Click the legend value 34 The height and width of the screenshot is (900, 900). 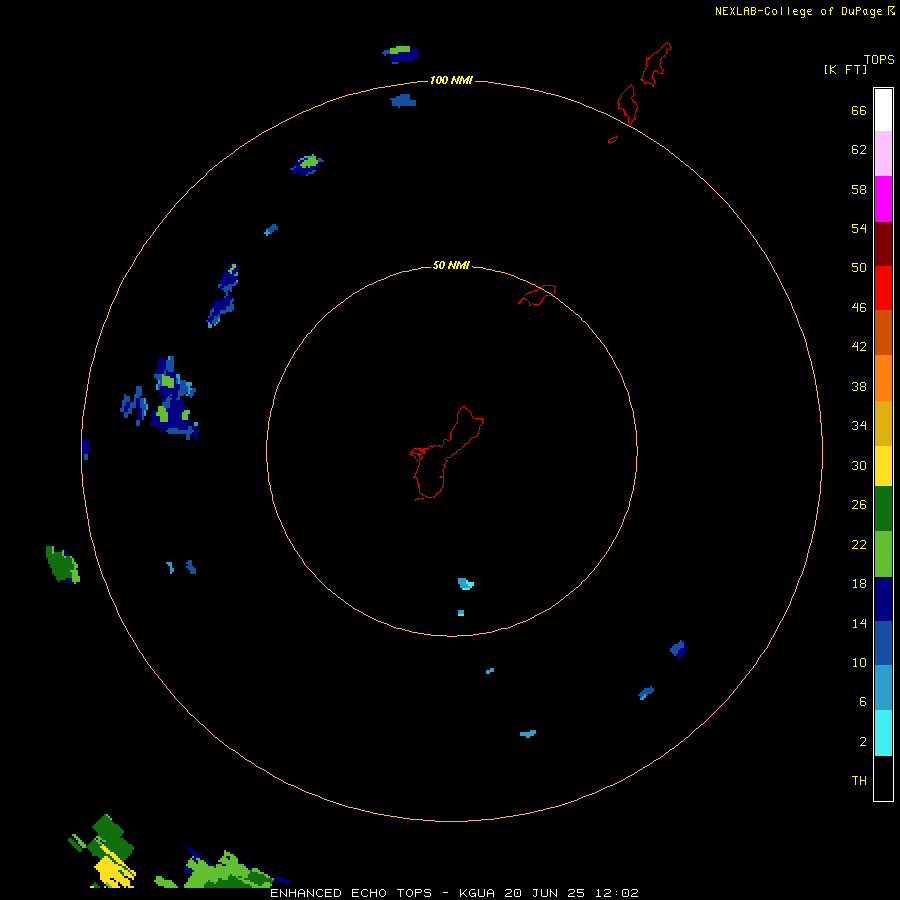pyautogui.click(x=859, y=426)
